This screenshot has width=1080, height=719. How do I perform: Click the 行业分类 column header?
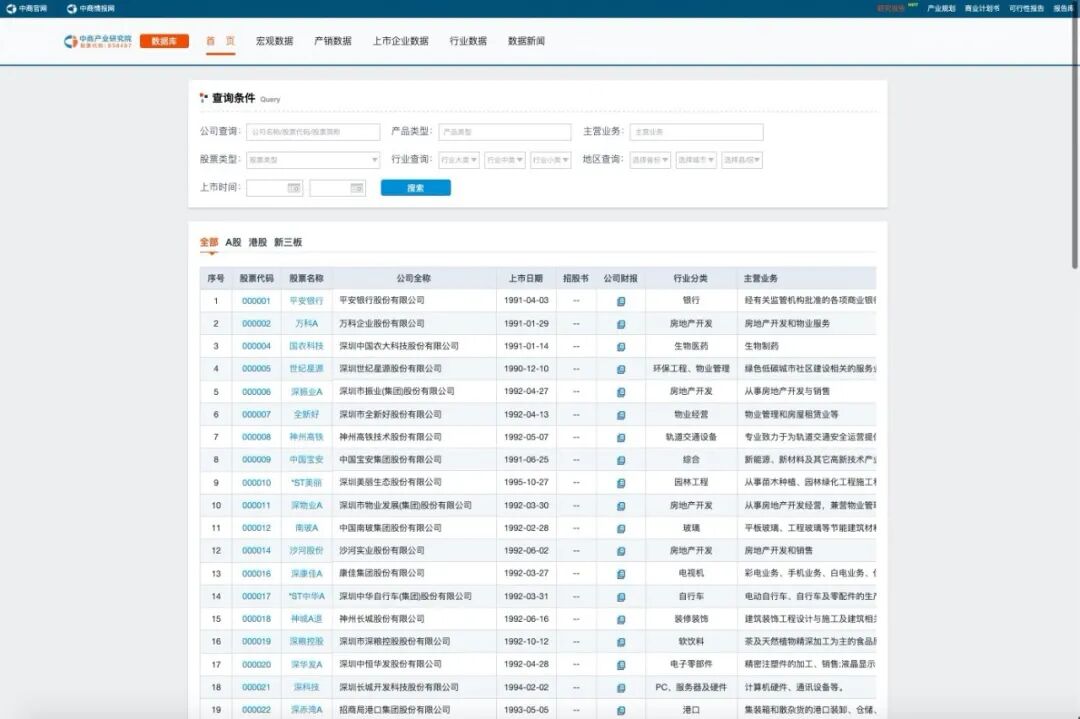[x=690, y=278]
